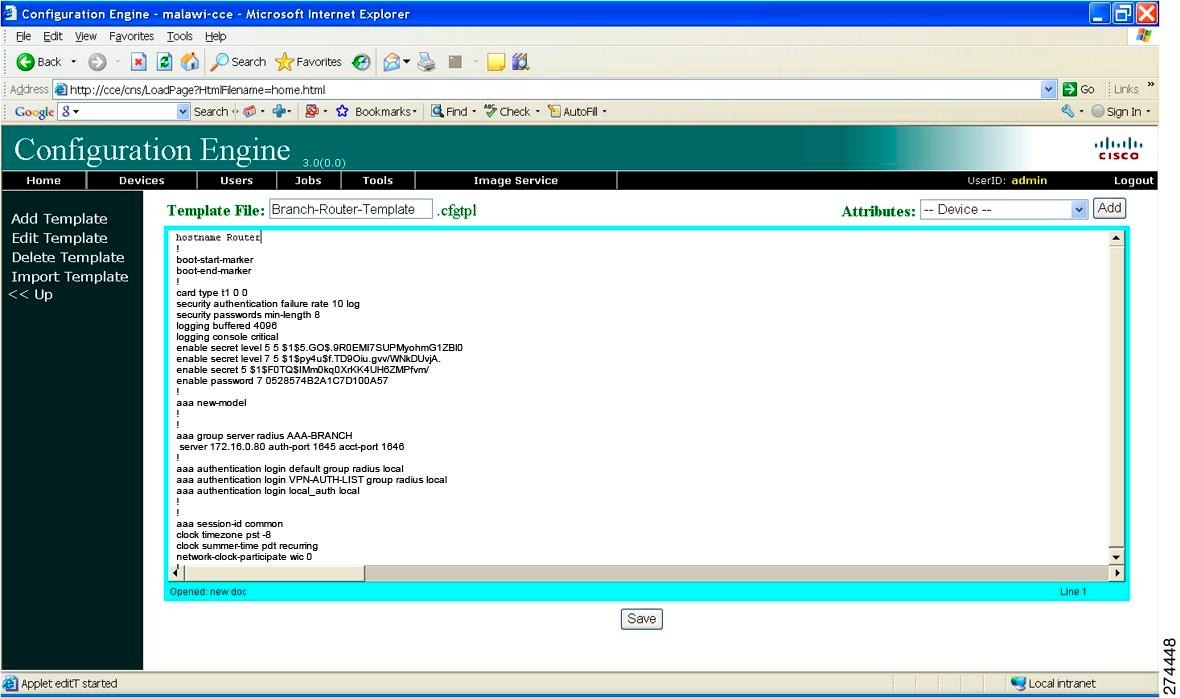The width and height of the screenshot is (1180, 698).
Task: Click the Google logo in the Google toolbar
Action: pyautogui.click(x=34, y=112)
